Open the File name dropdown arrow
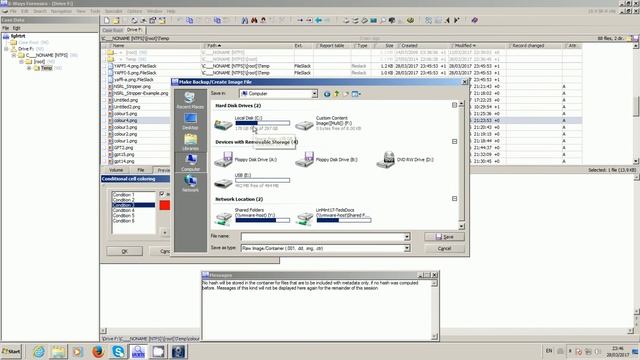This screenshot has width=640, height=360. 407,237
